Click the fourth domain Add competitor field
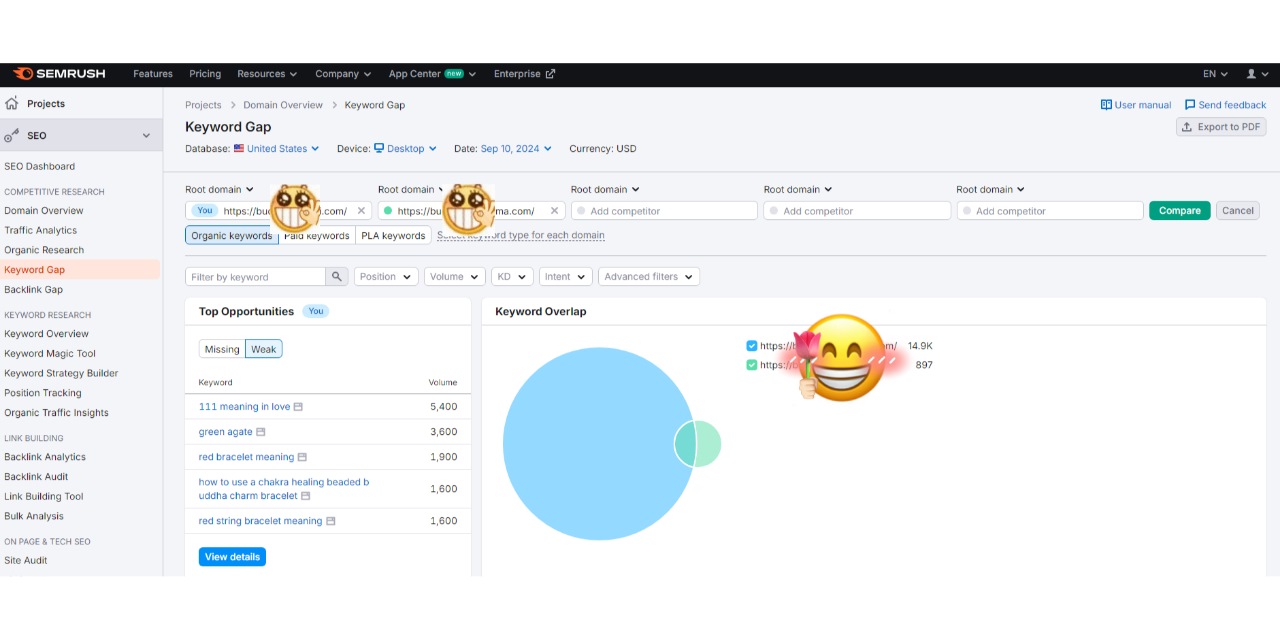 (x=857, y=211)
